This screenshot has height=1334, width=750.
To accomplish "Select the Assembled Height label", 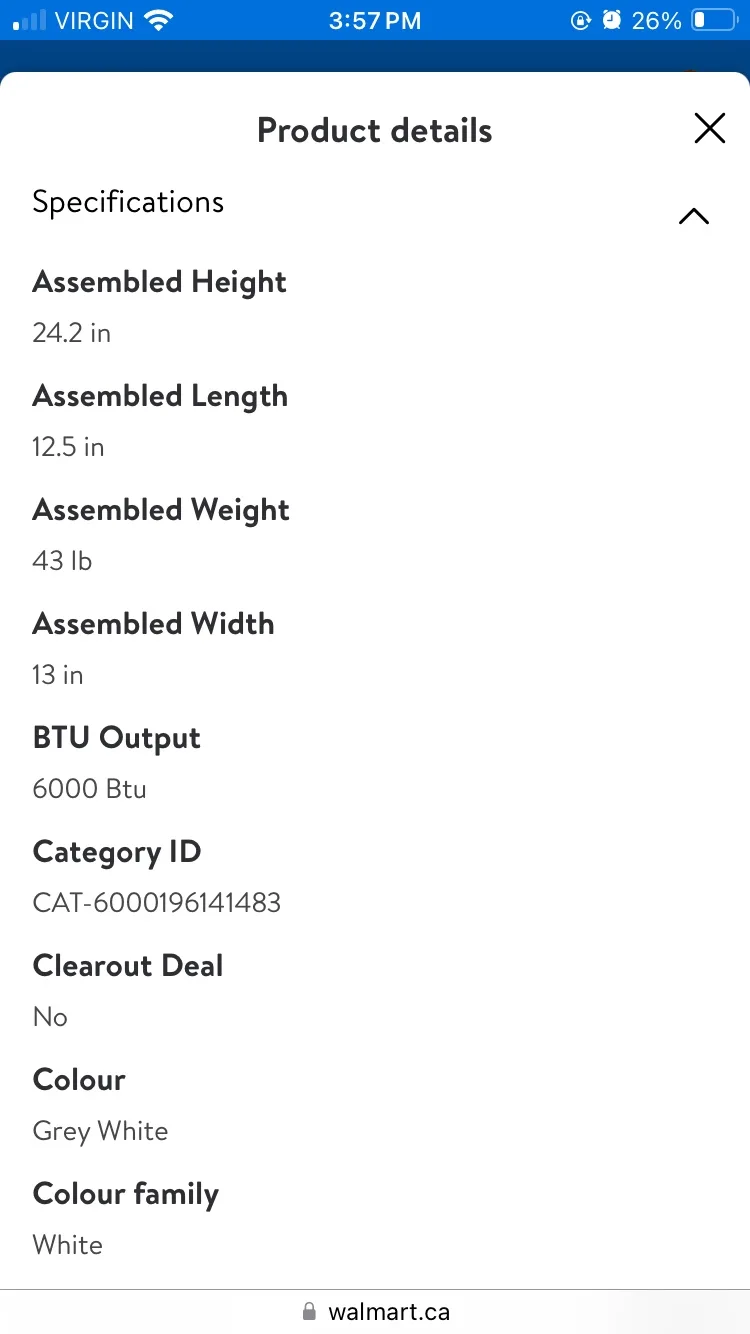I will click(x=159, y=282).
